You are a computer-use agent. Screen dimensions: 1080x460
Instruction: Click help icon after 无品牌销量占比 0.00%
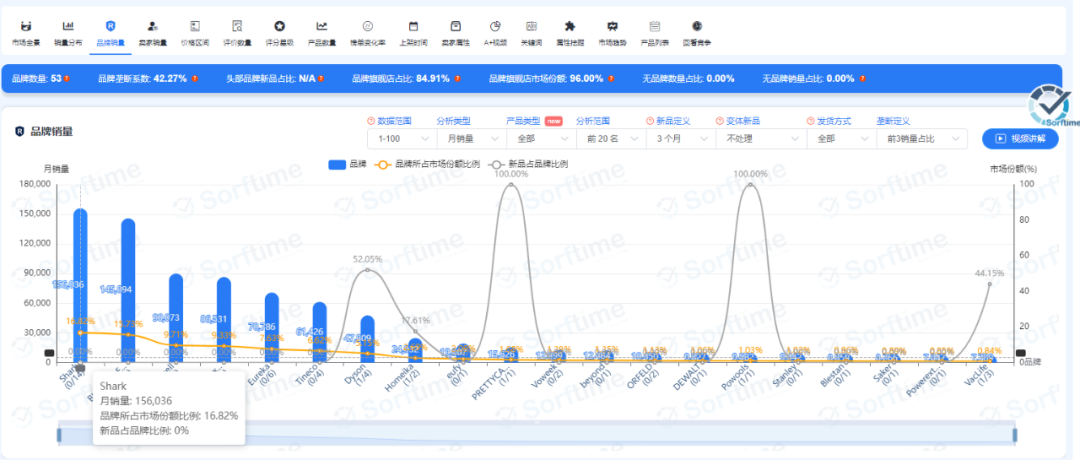862,79
